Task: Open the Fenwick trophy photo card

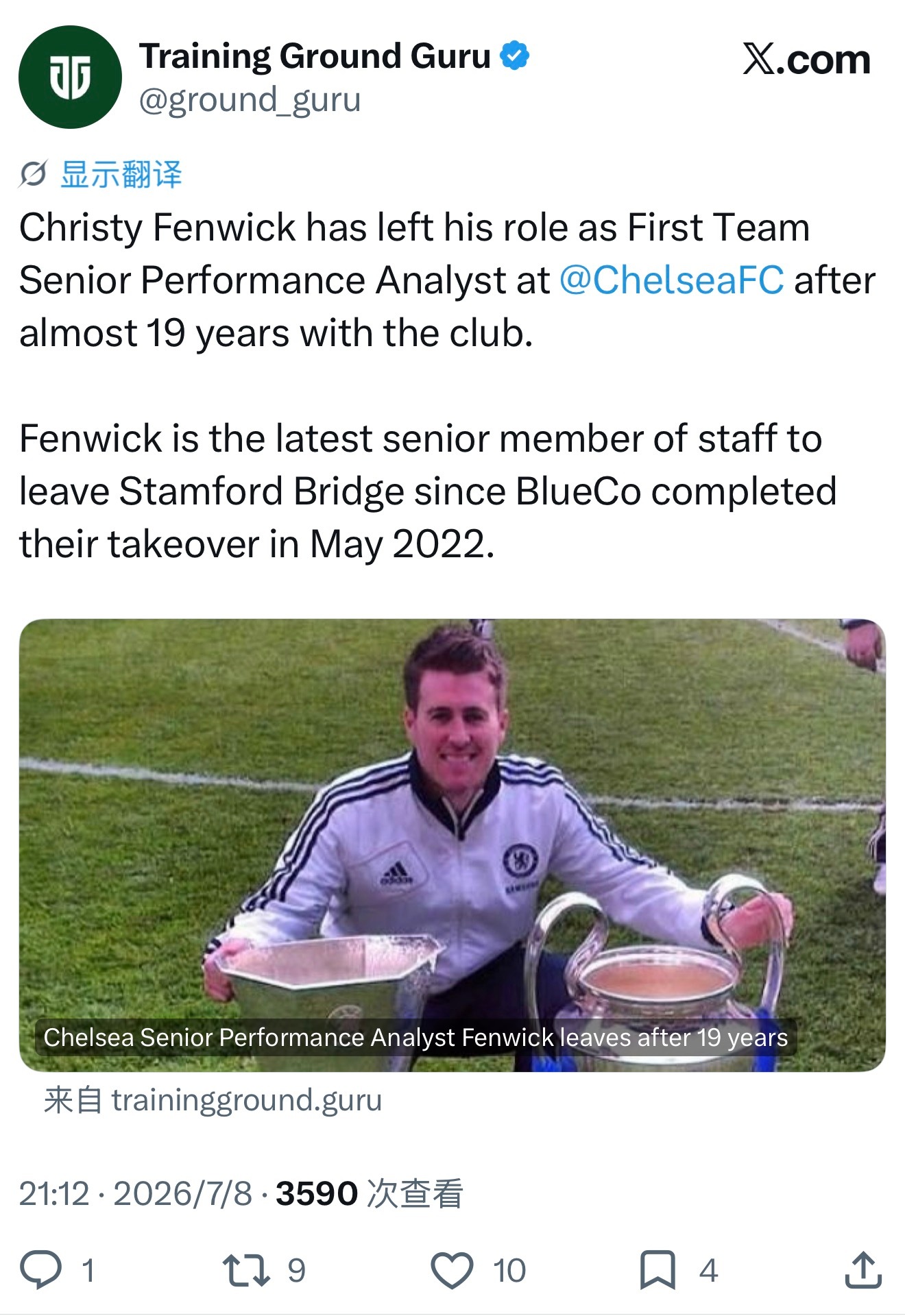Action: (452, 845)
